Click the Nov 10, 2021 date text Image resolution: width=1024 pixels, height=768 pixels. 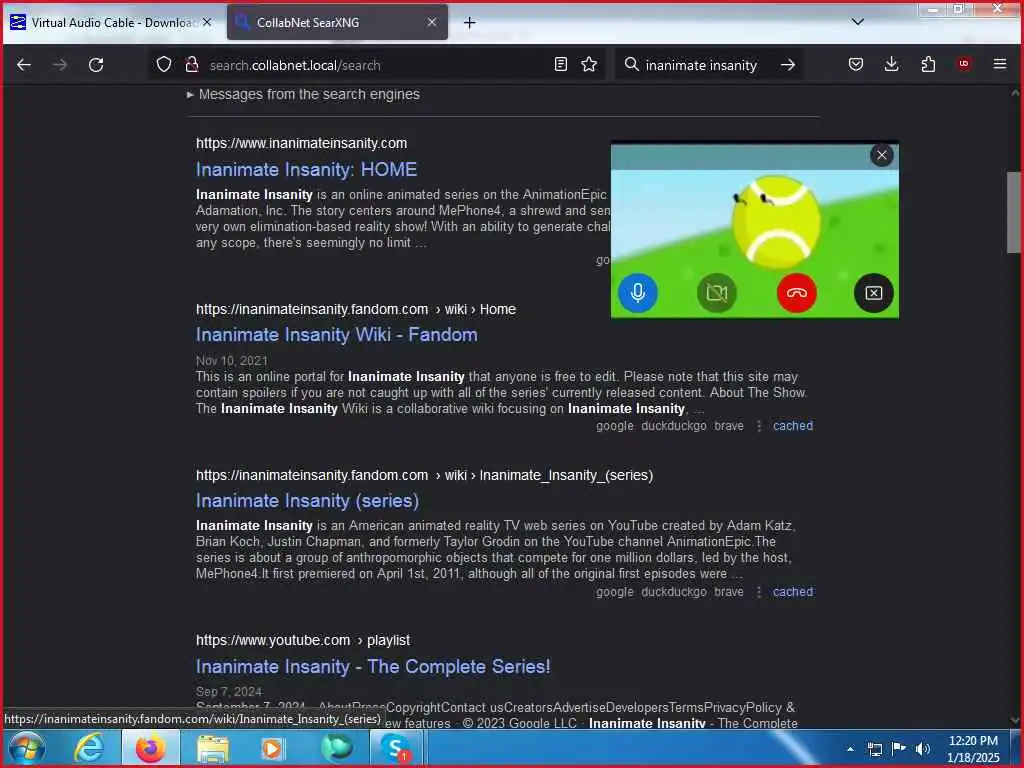[232, 360]
